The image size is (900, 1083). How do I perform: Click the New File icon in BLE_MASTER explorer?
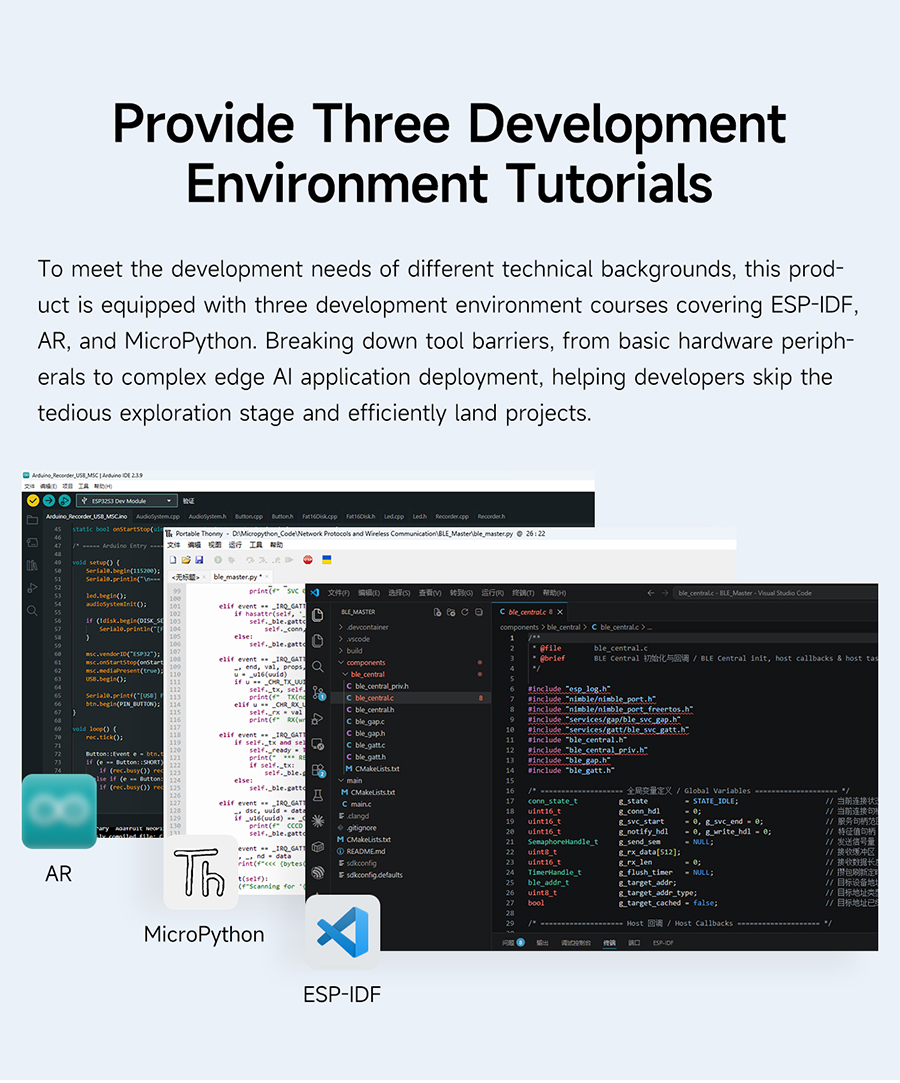(437, 612)
